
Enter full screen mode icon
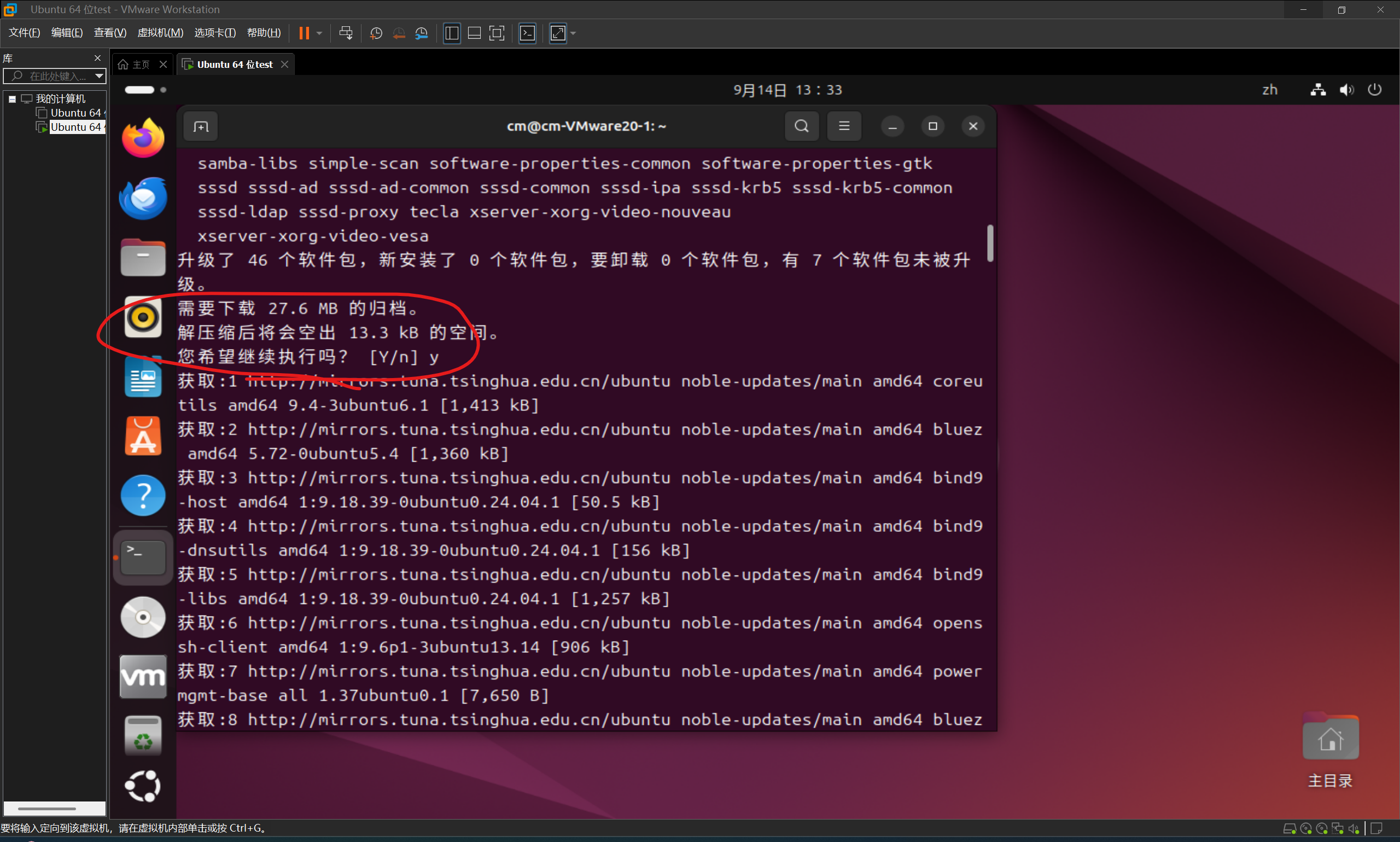497,33
